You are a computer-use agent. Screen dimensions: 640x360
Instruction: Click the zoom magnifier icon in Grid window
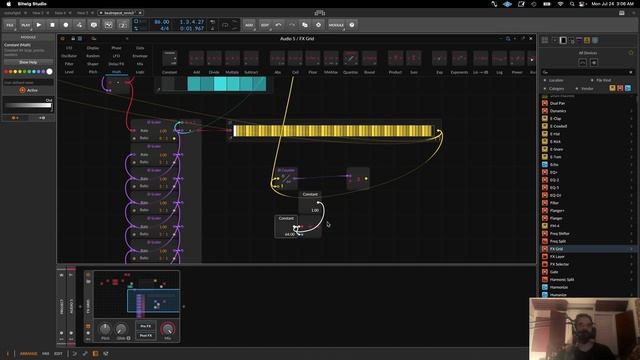[508, 38]
